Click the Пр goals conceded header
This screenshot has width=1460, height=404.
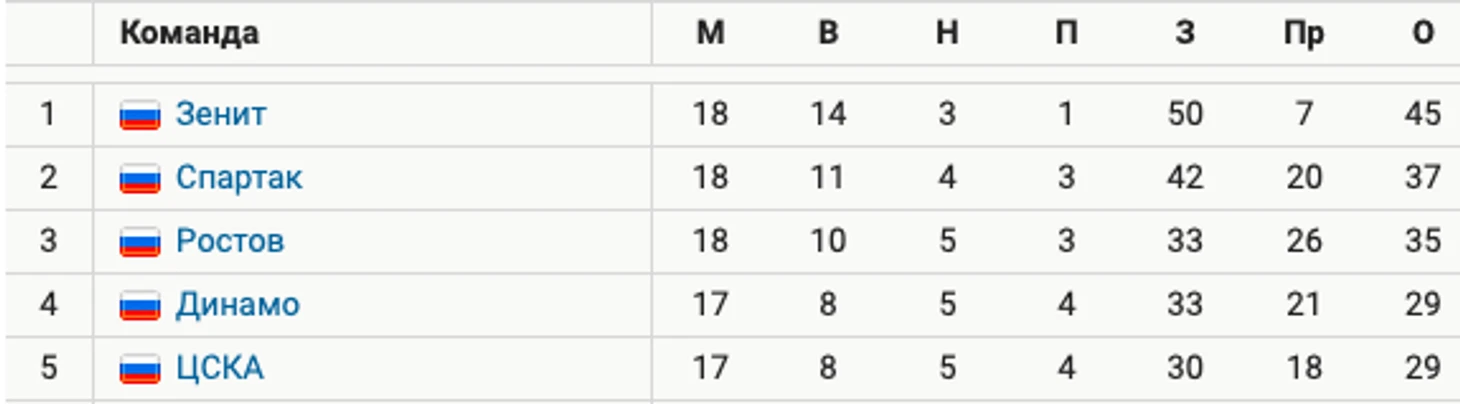(1304, 34)
